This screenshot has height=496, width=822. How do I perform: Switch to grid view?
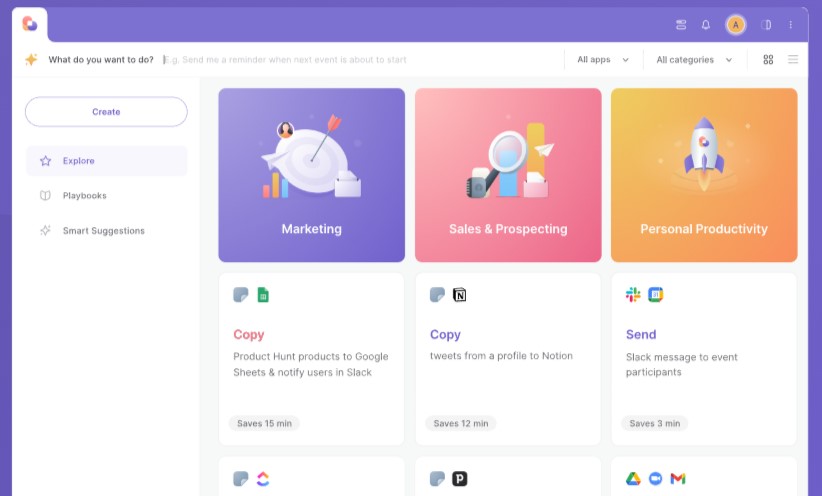point(768,60)
